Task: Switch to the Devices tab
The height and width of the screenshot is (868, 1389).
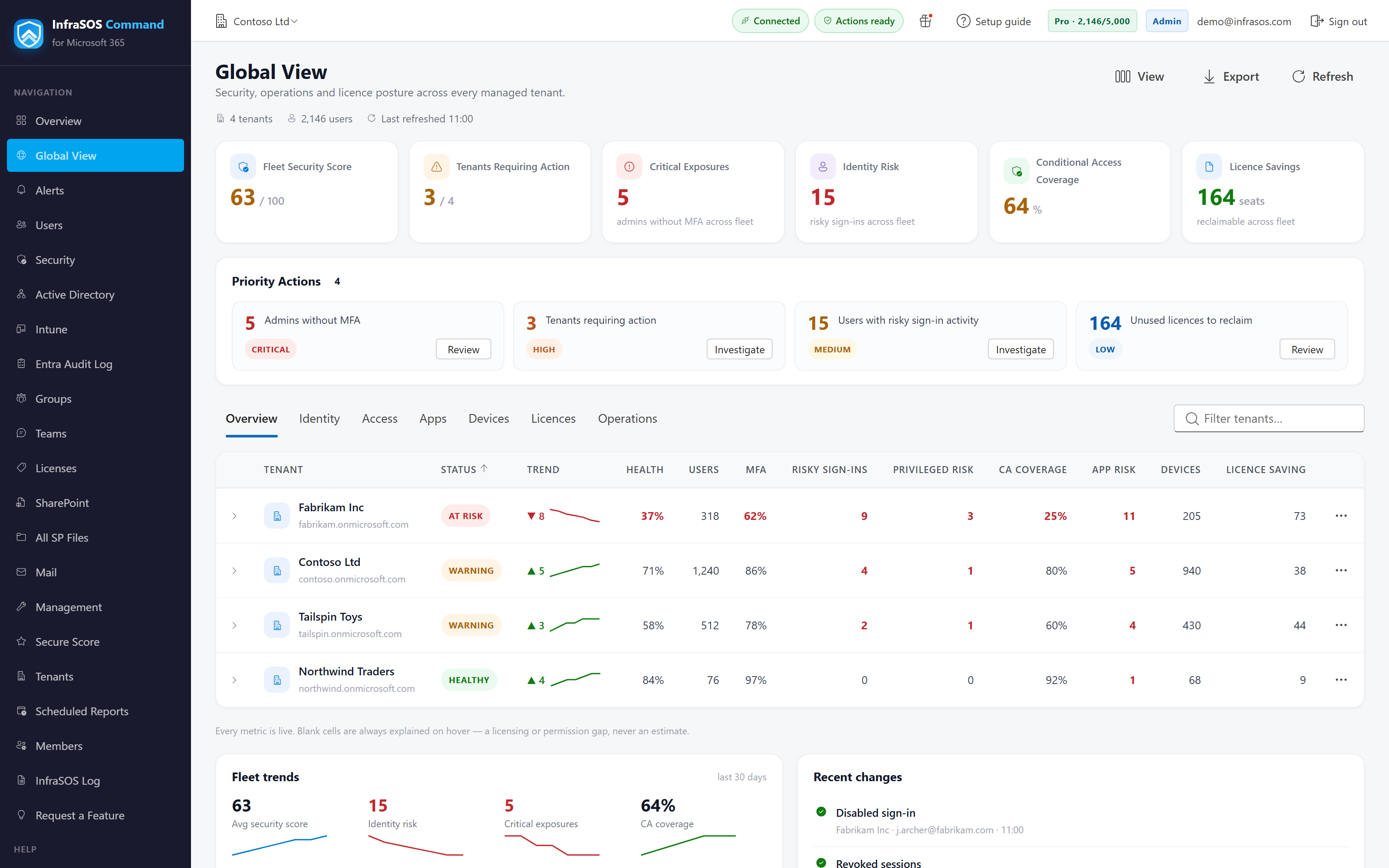Action: (x=488, y=418)
